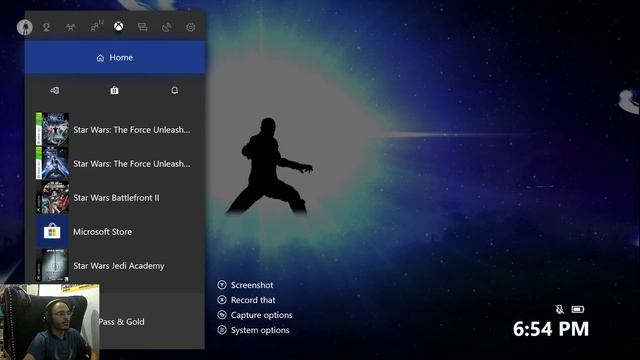Go to Home
This screenshot has width=640, height=360.
115,58
